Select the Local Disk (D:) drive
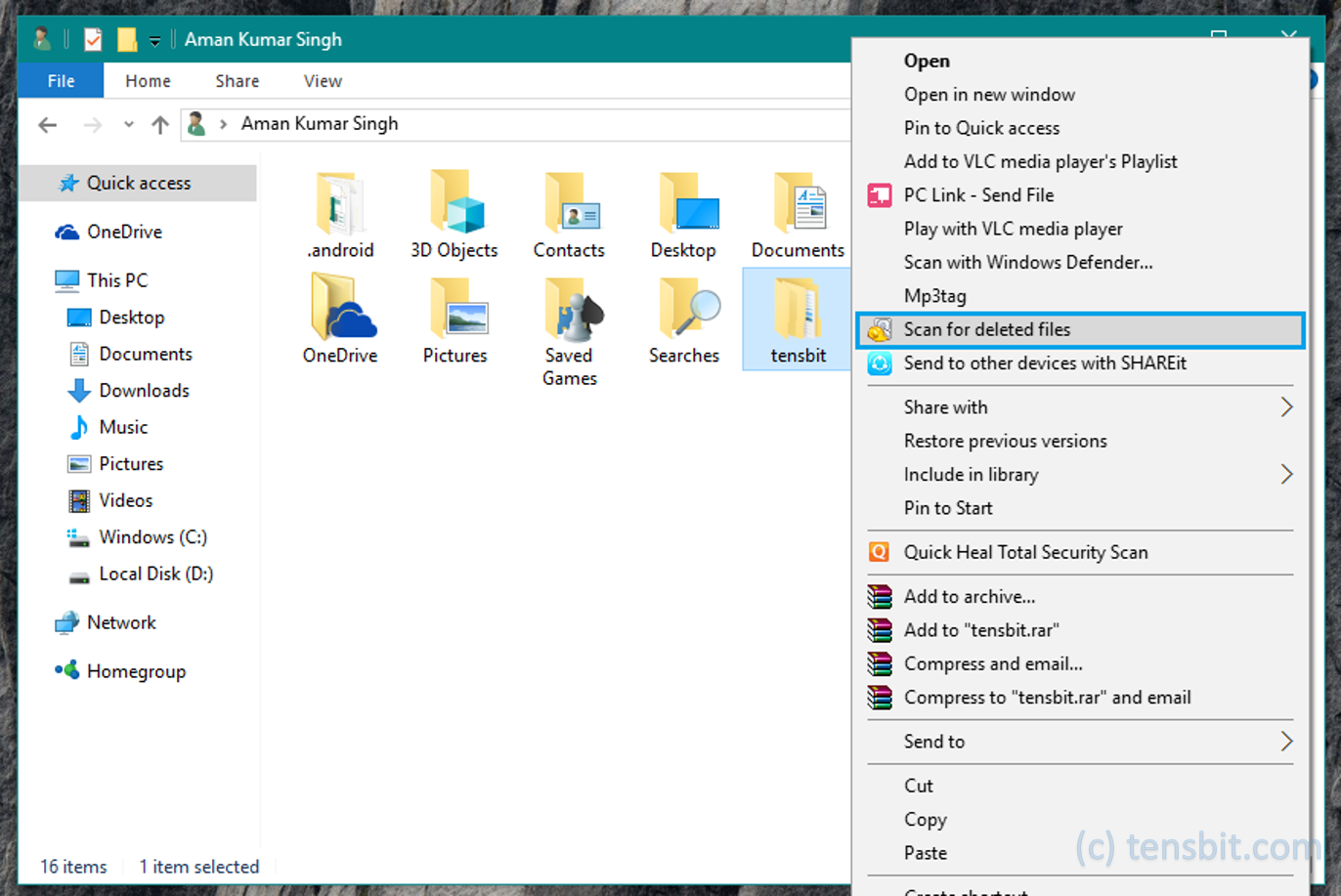 155,574
